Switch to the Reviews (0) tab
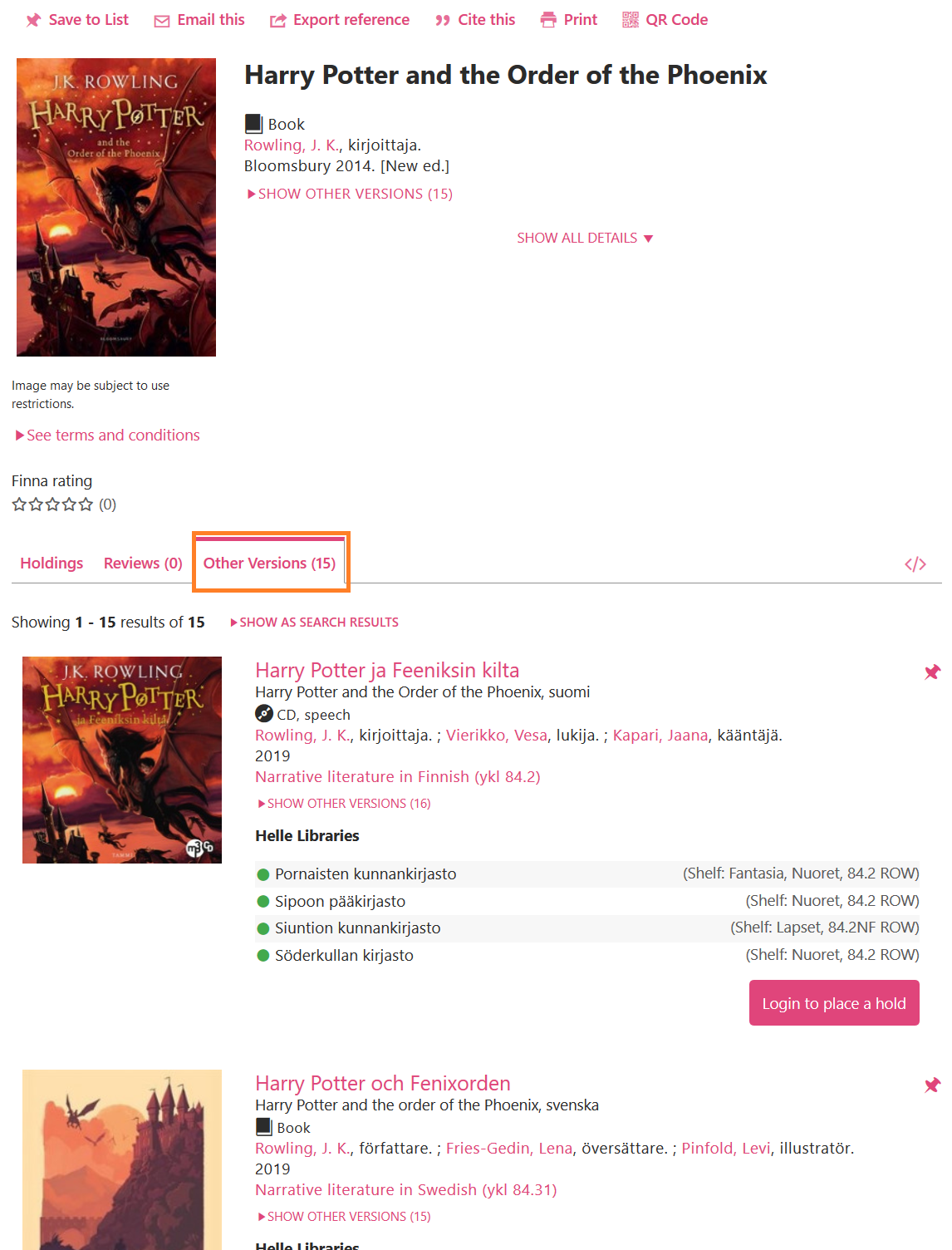The width and height of the screenshot is (952, 1250). [143, 563]
